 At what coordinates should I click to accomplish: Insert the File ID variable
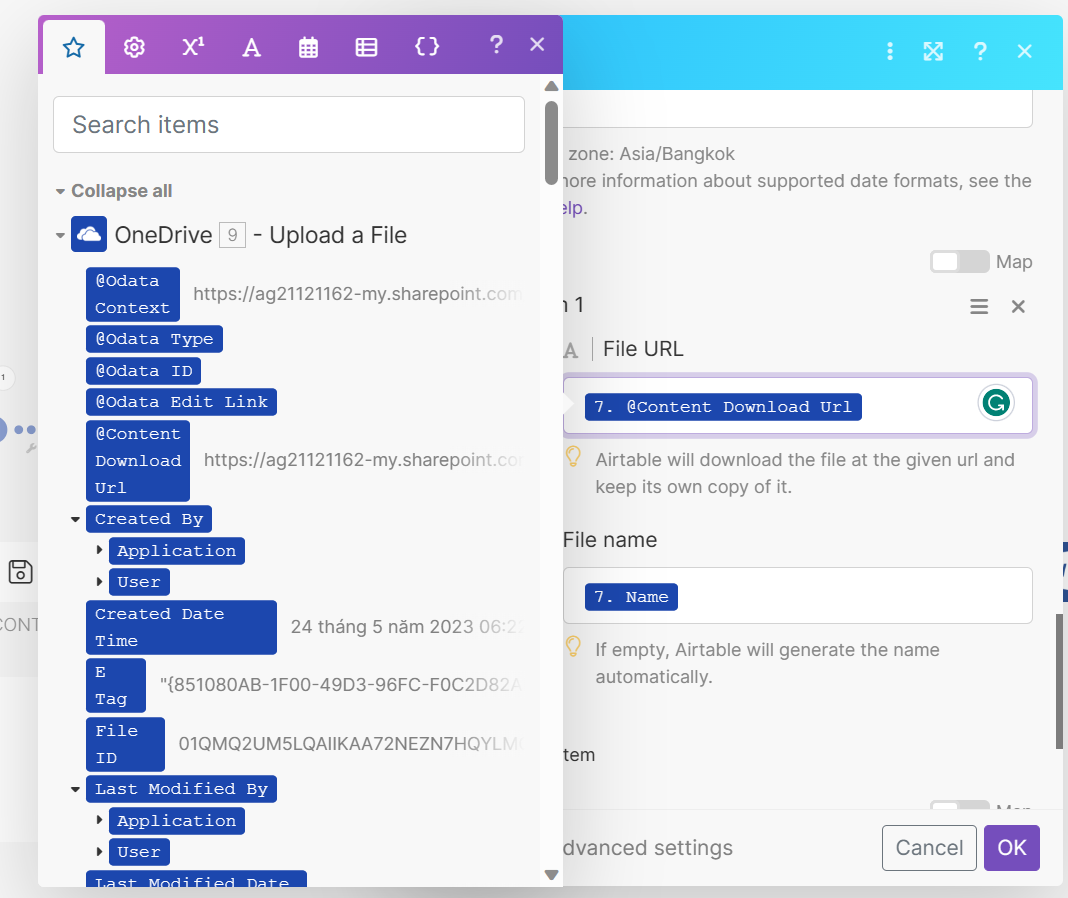(x=125, y=744)
